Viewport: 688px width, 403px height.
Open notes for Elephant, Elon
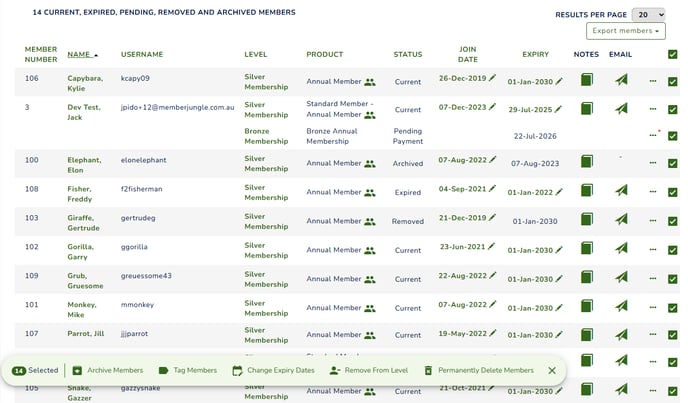(587, 162)
